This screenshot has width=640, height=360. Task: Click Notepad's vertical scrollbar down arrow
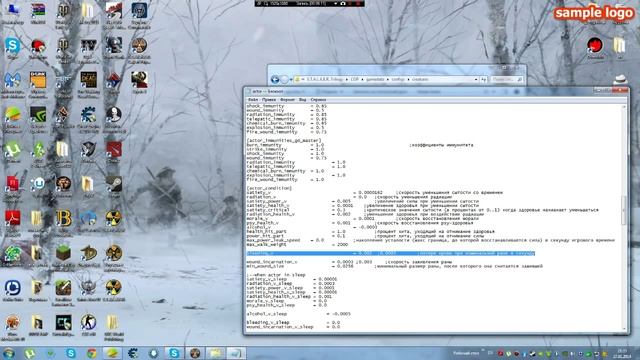[x=624, y=329]
